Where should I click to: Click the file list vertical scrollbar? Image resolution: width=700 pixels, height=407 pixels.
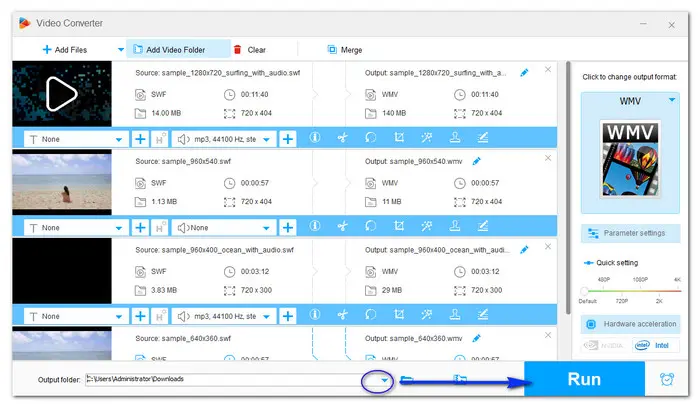[568, 187]
